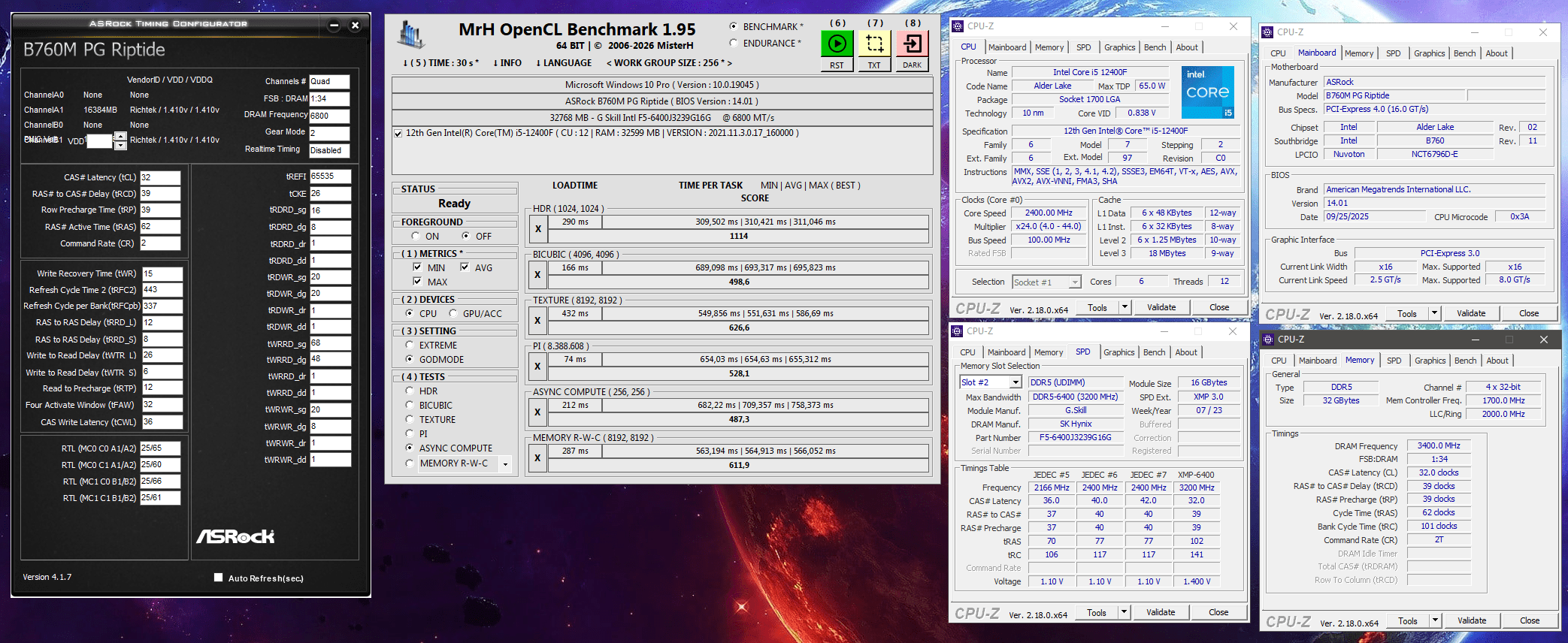Screen dimensions: 1568x643
Task: Click the X button of the BICUBIC test
Action: (537, 275)
